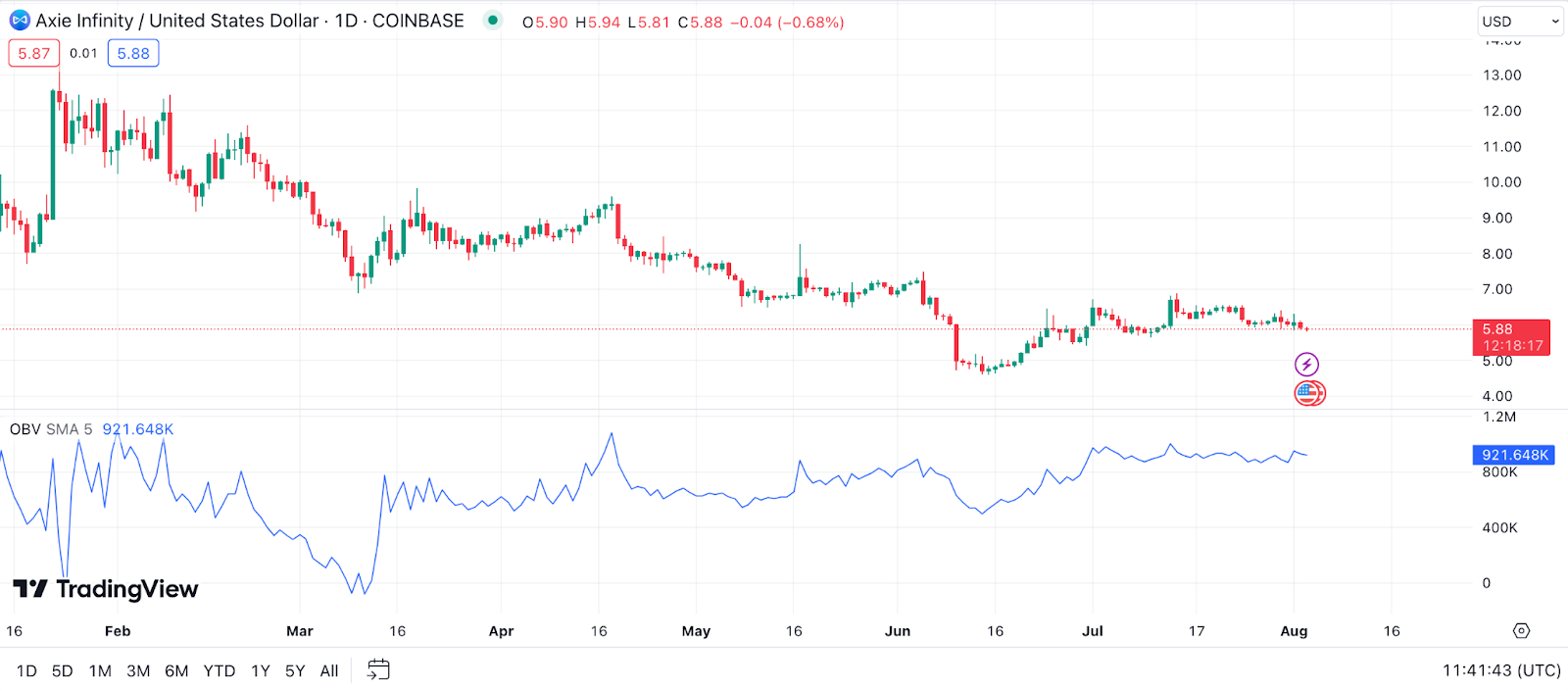This screenshot has height=691, width=1568.
Task: Click the 400K OBV axis label
Action: point(1500,527)
